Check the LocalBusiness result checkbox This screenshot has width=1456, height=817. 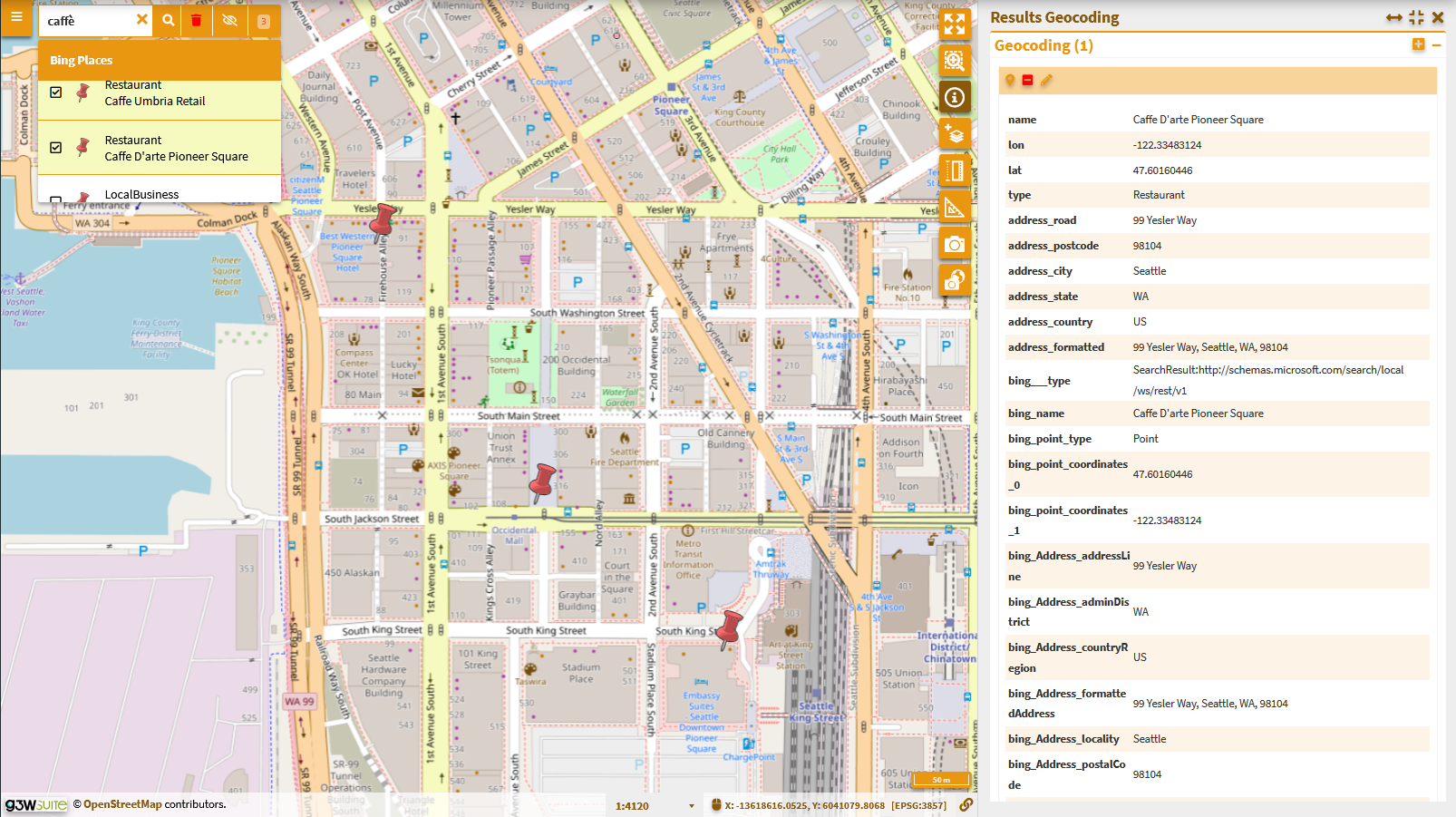point(56,199)
